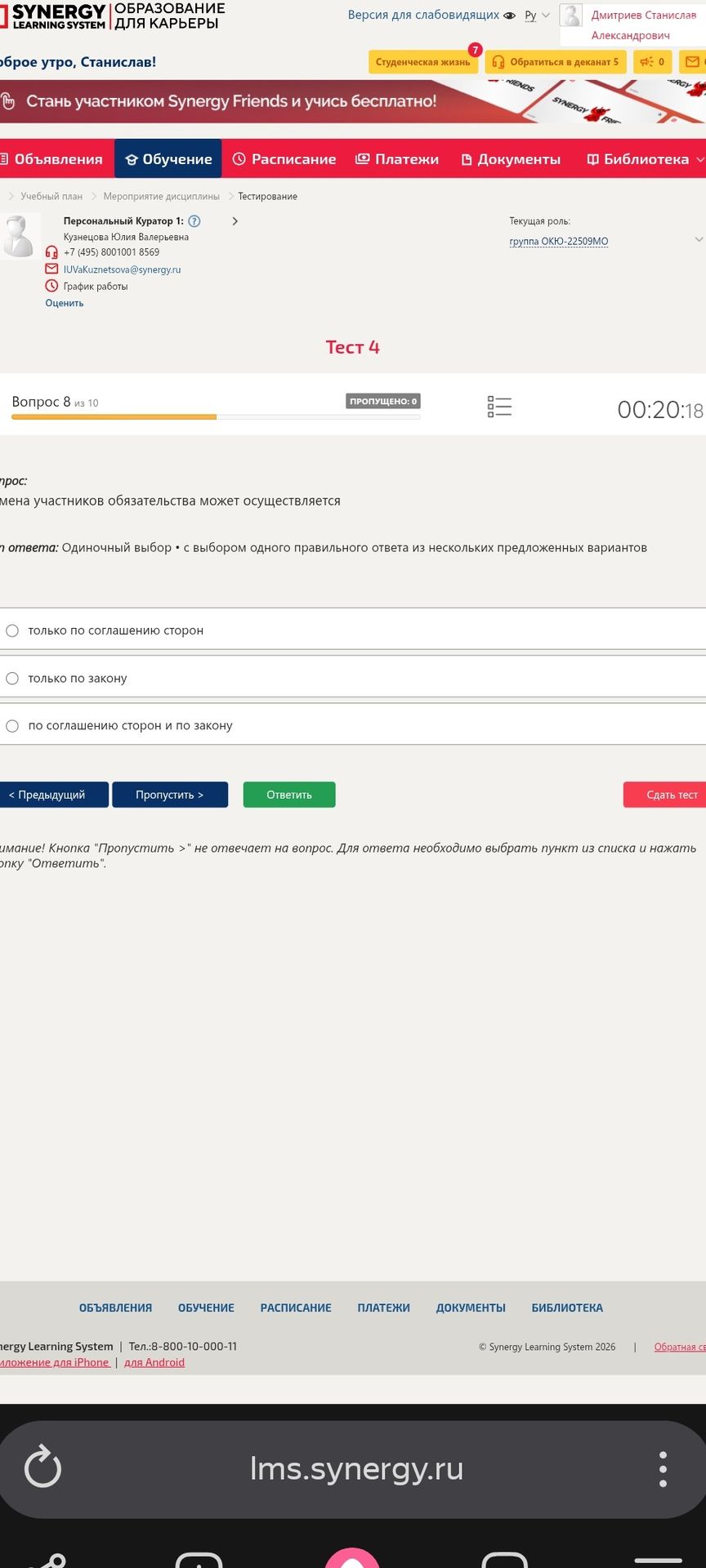
Task: Open the question list icon
Action: coord(499,407)
